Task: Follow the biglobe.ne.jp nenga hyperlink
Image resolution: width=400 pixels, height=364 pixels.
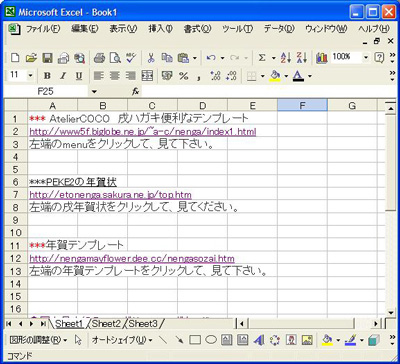Action: point(143,131)
